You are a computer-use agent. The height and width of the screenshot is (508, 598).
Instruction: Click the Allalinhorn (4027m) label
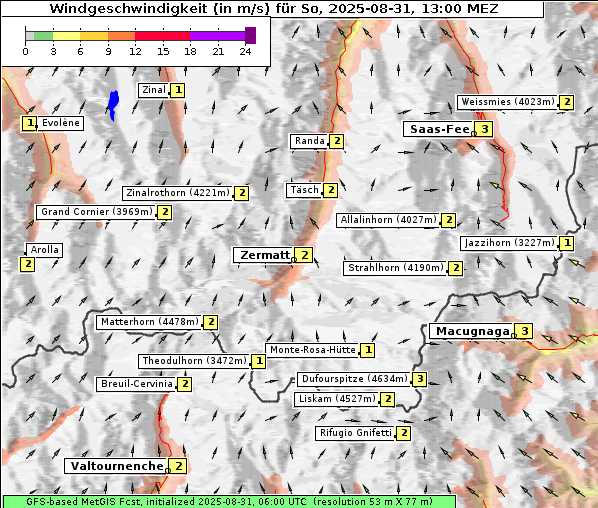click(x=389, y=220)
